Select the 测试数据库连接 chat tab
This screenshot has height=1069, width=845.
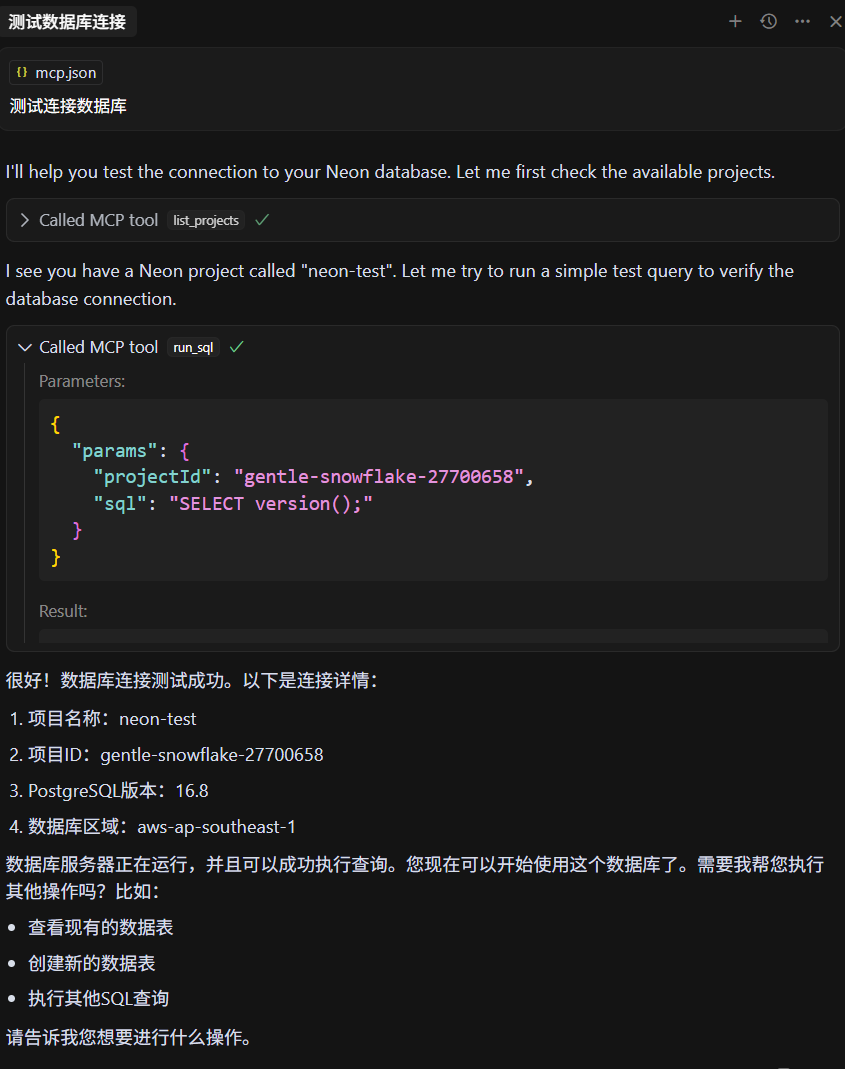tap(68, 22)
